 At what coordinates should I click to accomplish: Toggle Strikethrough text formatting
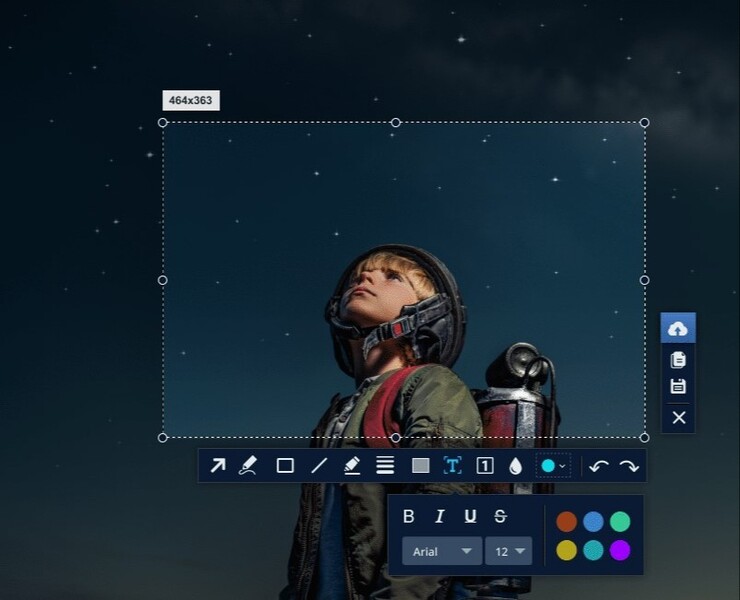(x=501, y=517)
